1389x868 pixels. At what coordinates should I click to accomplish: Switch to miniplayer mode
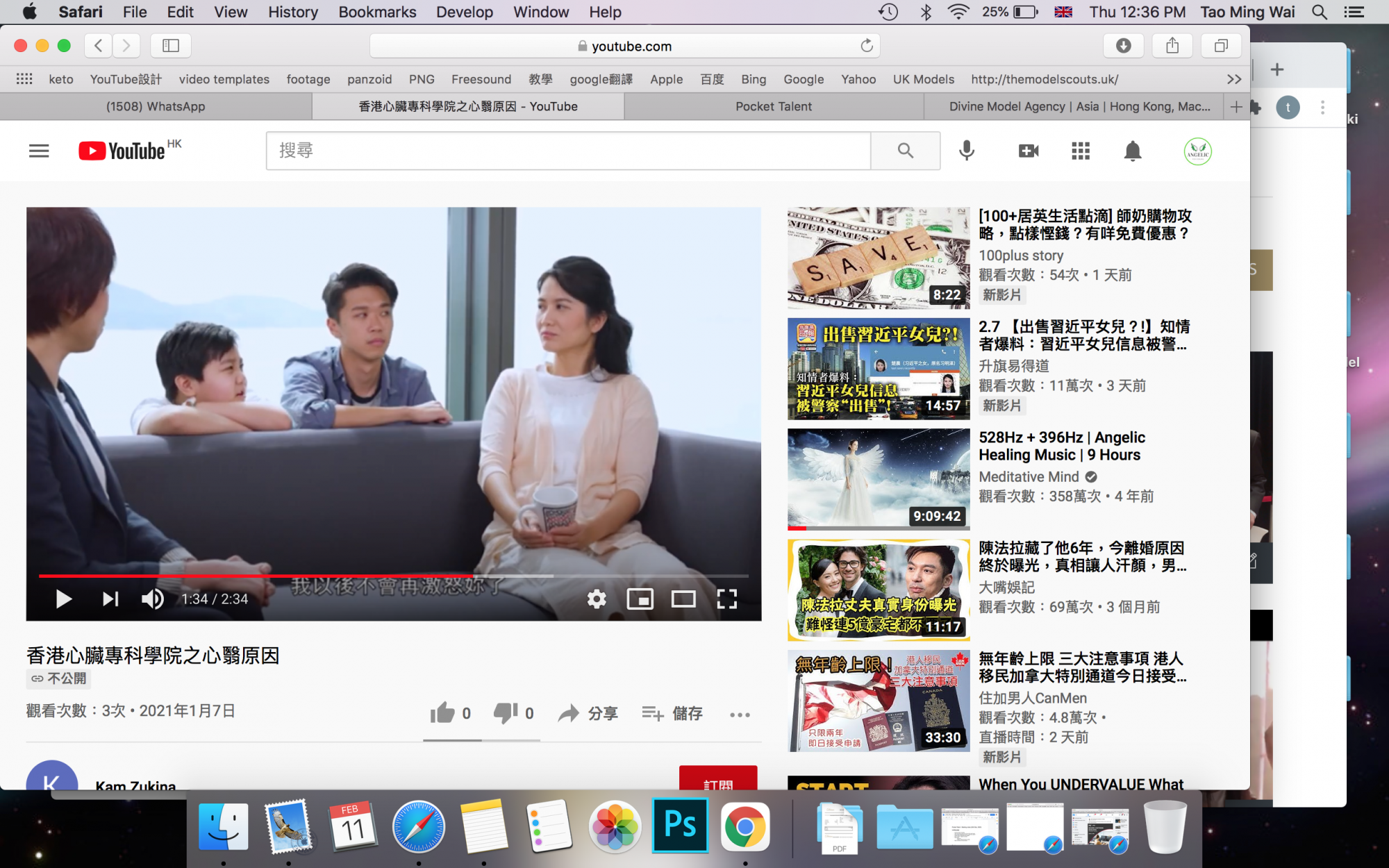point(640,599)
